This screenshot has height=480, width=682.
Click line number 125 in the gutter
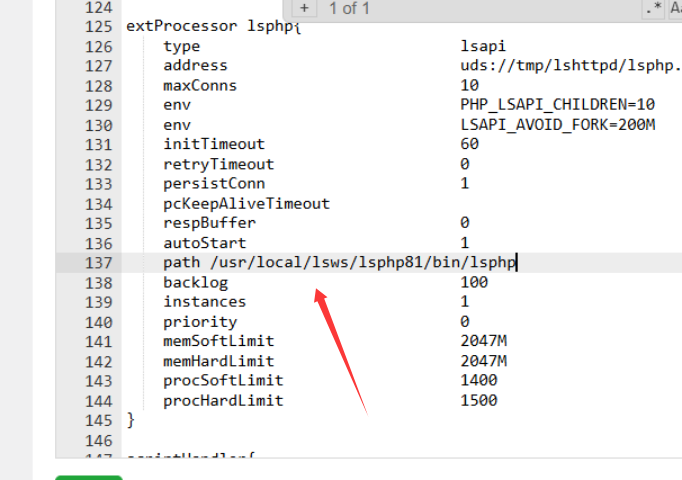pyautogui.click(x=96, y=26)
